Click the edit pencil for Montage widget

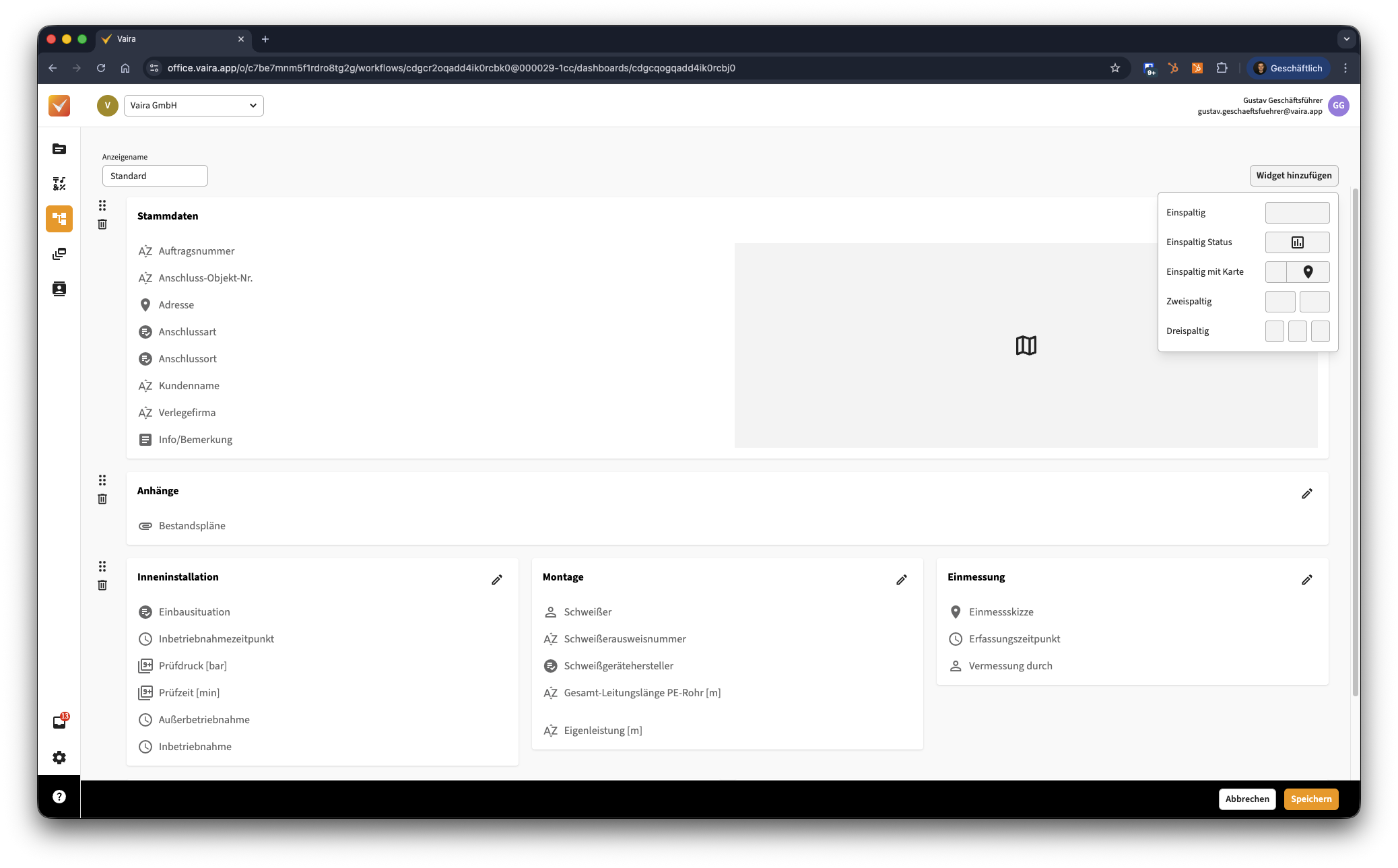pyautogui.click(x=901, y=580)
